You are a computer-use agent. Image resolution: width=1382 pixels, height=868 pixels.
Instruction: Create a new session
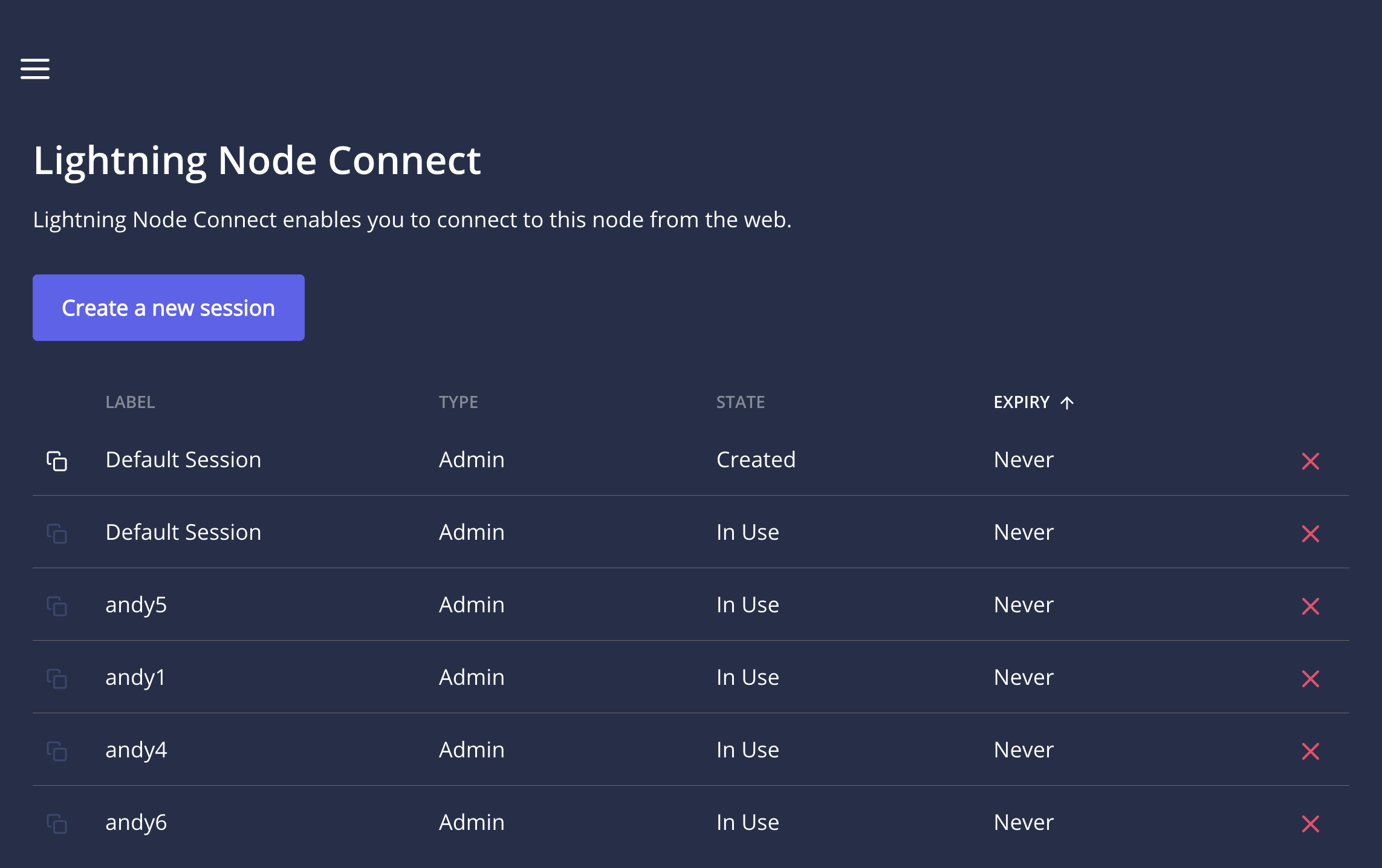pyautogui.click(x=169, y=308)
